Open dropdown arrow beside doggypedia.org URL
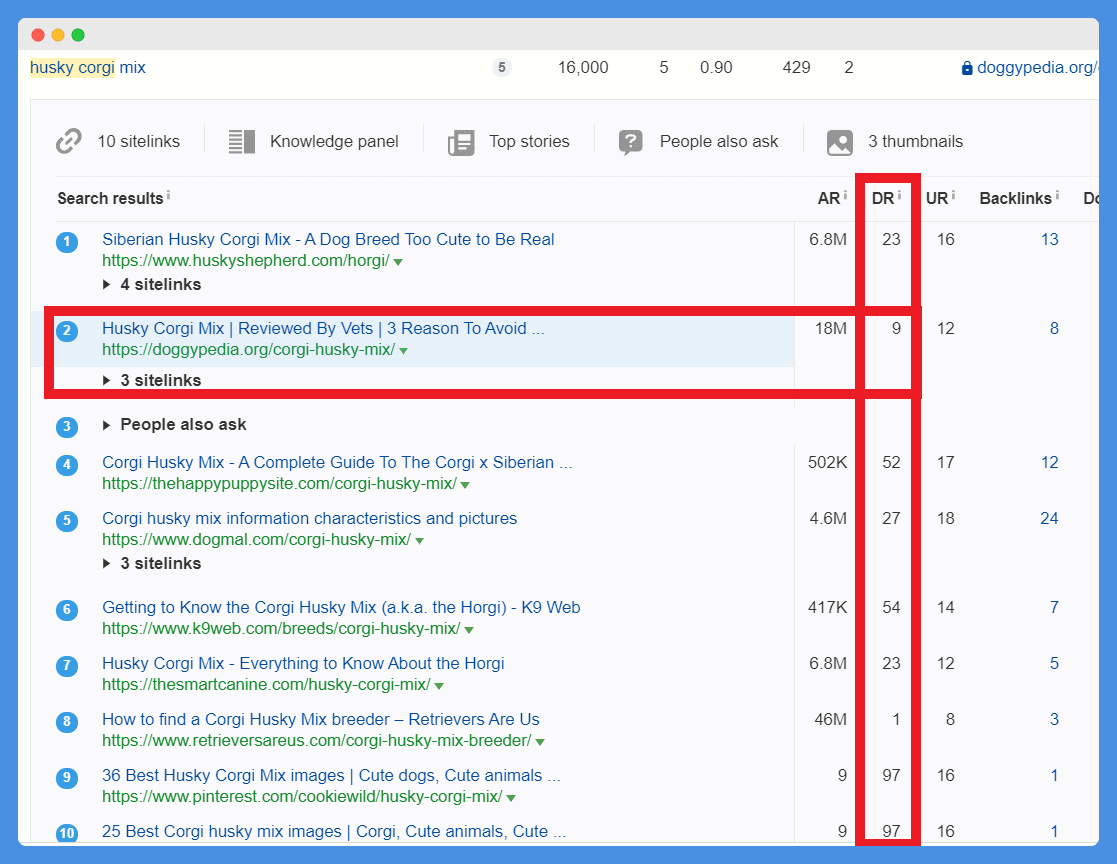Viewport: 1117px width, 864px height. coord(404,351)
